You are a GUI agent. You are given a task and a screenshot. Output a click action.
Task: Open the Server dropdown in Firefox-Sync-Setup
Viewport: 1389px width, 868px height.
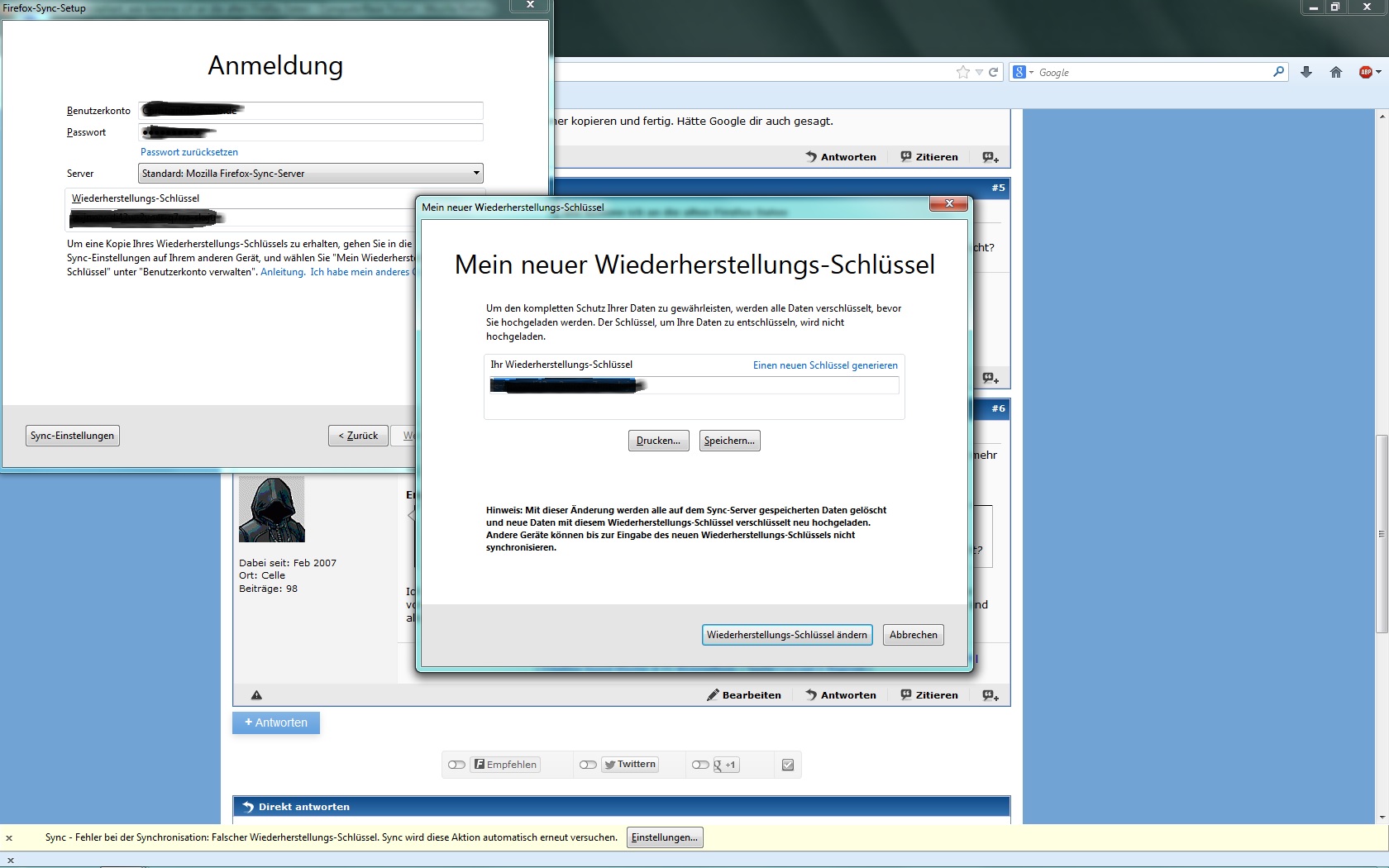(x=310, y=173)
